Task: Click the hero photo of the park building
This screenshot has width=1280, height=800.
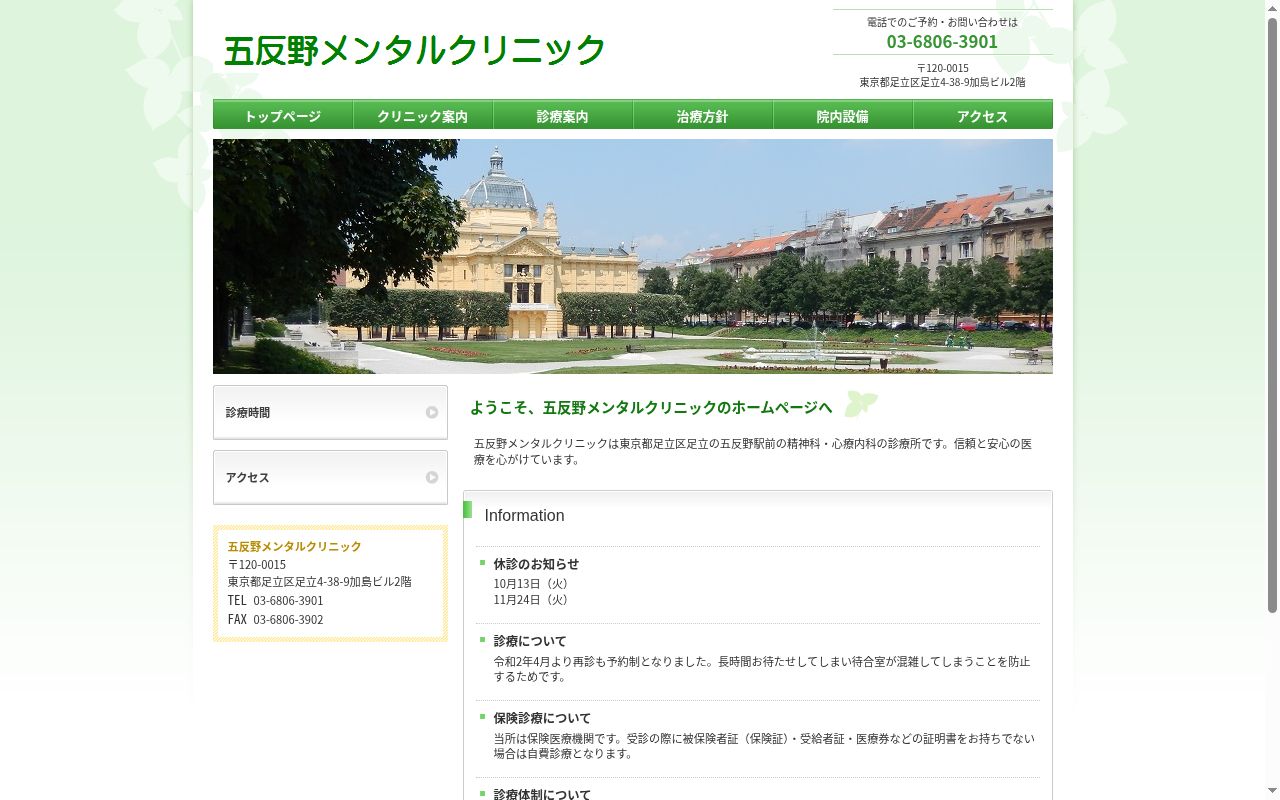Action: coord(633,256)
